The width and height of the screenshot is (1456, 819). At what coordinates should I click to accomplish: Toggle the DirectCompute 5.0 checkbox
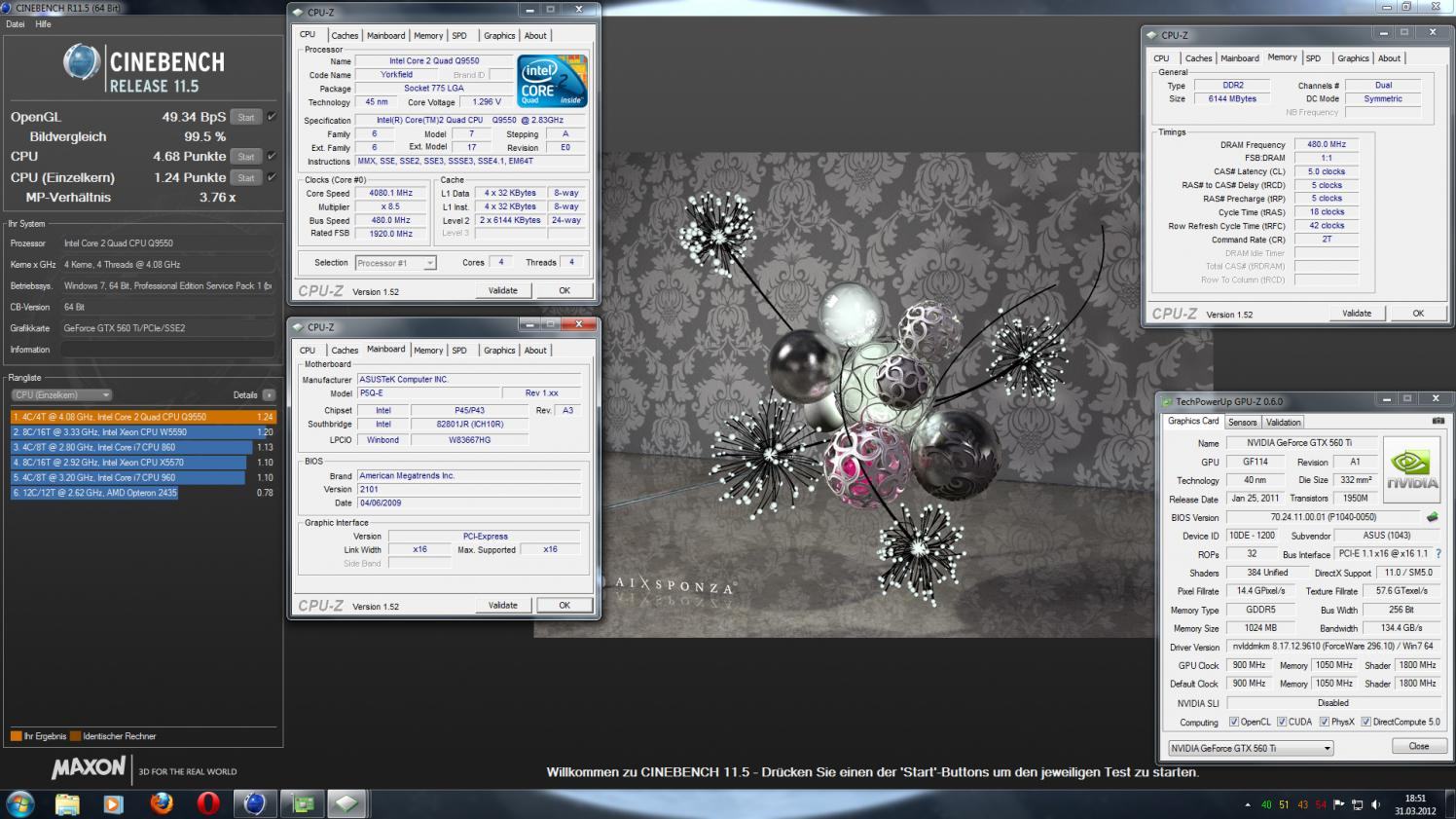point(1366,722)
